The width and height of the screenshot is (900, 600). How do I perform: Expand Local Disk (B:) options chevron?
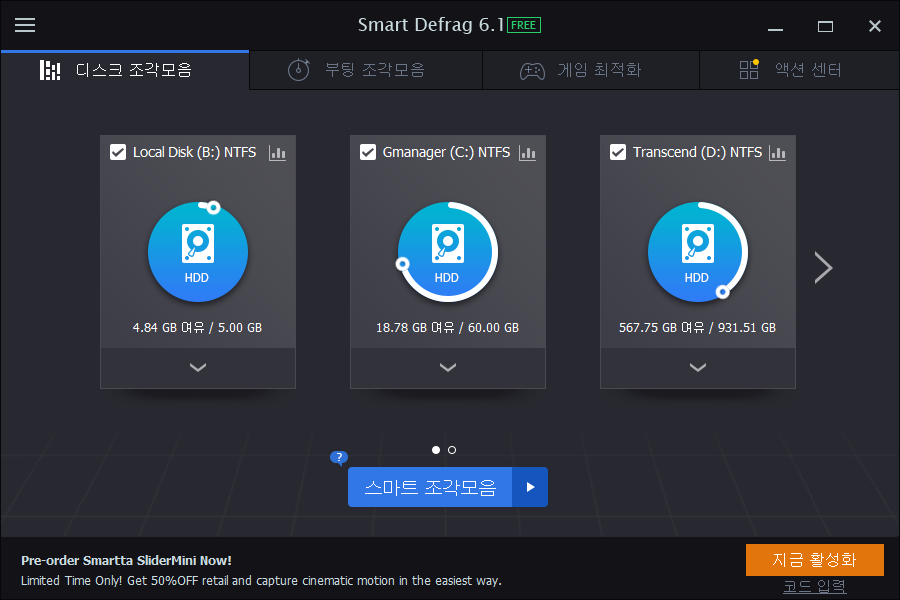tap(198, 367)
